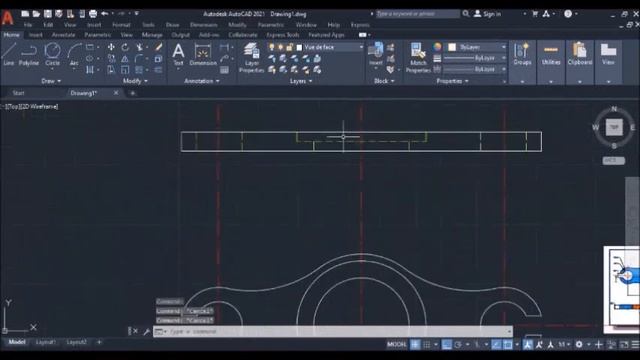Select the Move tool in Modify panel
This screenshot has height=360, width=640.
111,47
